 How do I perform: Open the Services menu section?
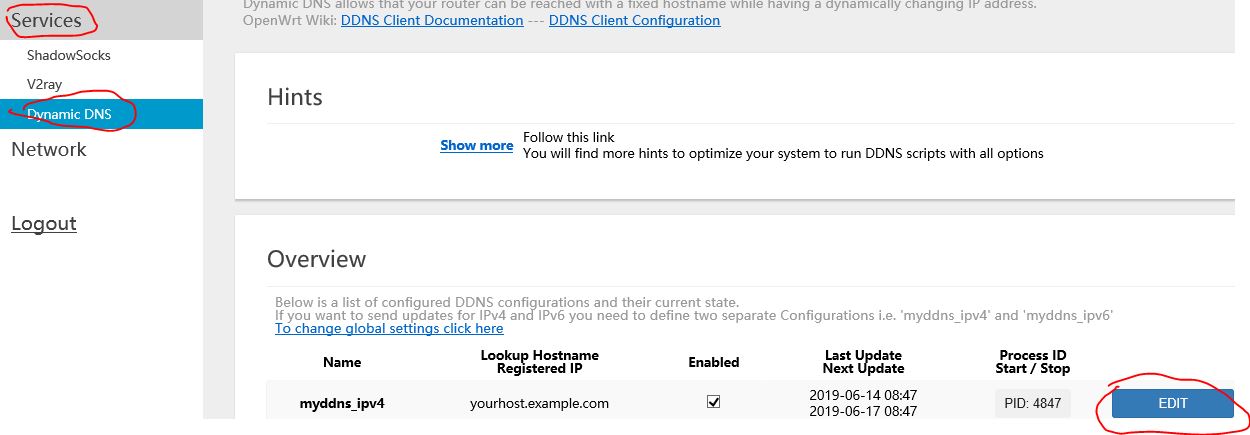[x=46, y=20]
